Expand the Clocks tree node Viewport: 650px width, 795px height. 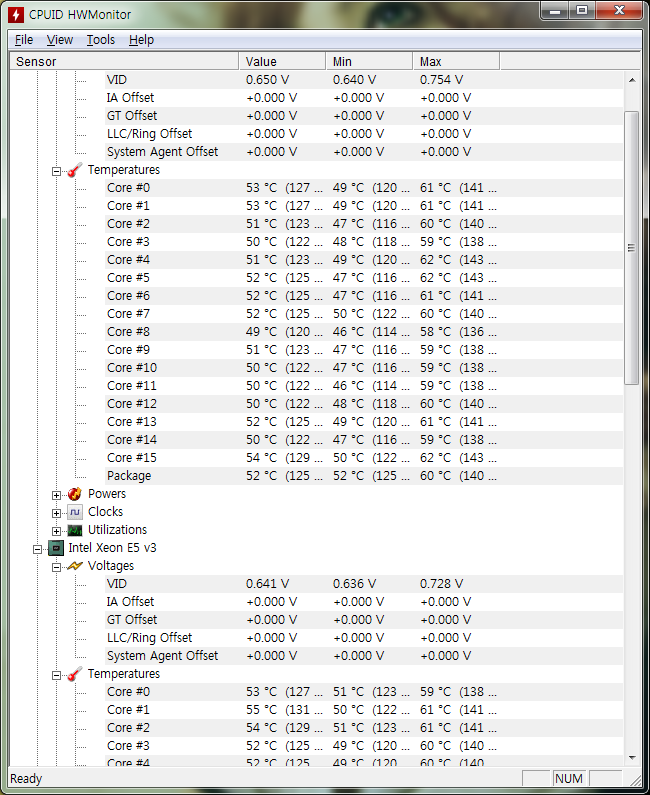click(x=56, y=514)
